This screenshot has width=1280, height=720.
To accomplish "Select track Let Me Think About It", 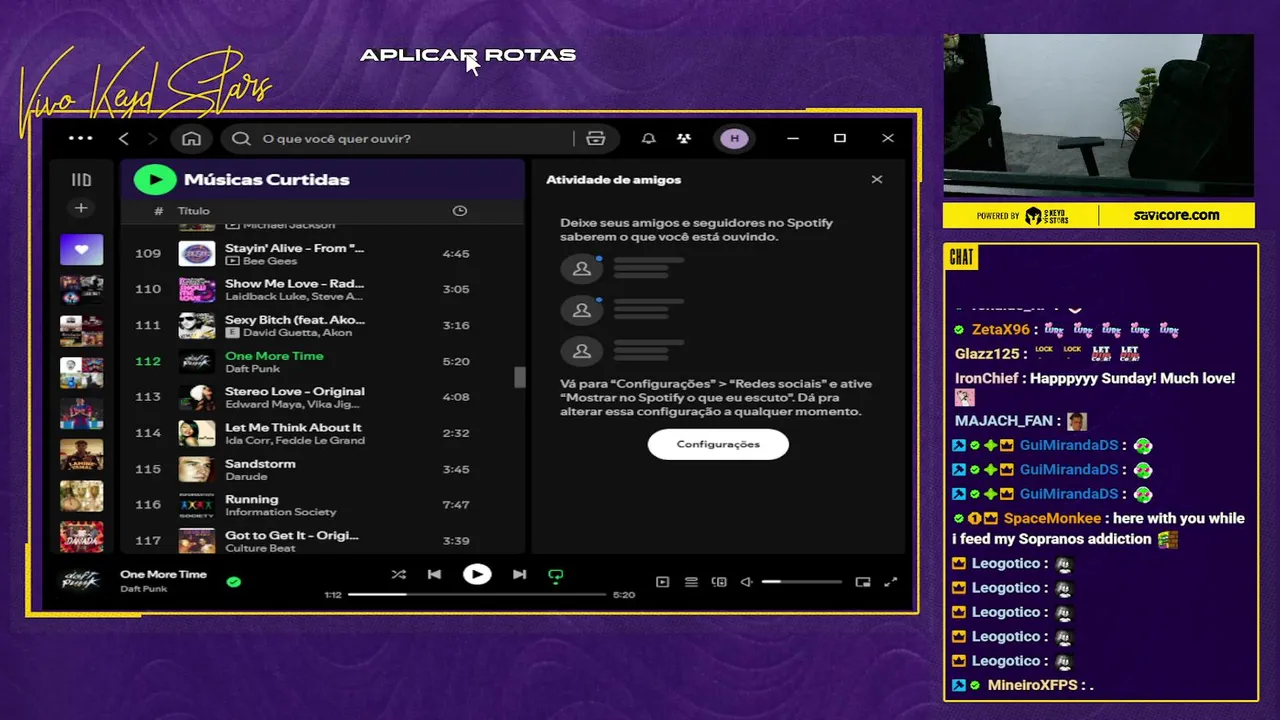I will [320, 433].
